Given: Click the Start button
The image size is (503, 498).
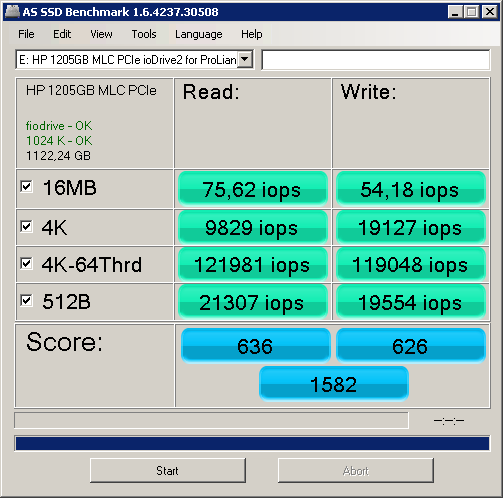Looking at the screenshot, I should click(x=168, y=470).
